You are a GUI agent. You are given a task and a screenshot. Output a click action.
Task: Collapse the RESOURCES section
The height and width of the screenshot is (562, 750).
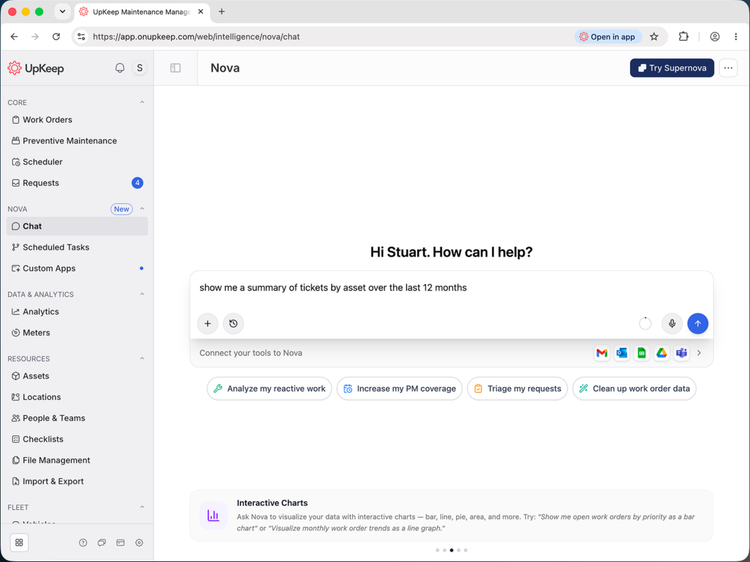(142, 359)
